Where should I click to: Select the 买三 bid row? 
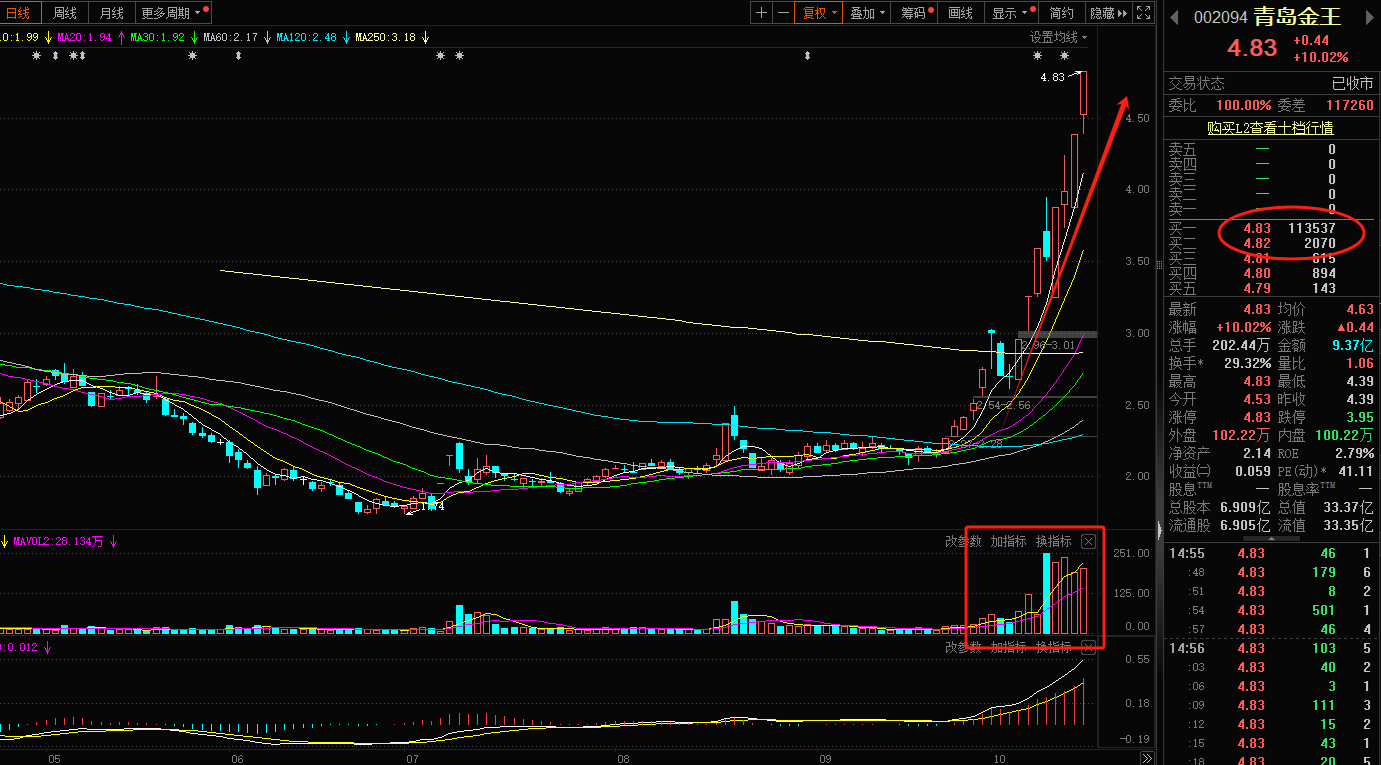pyautogui.click(x=1270, y=258)
